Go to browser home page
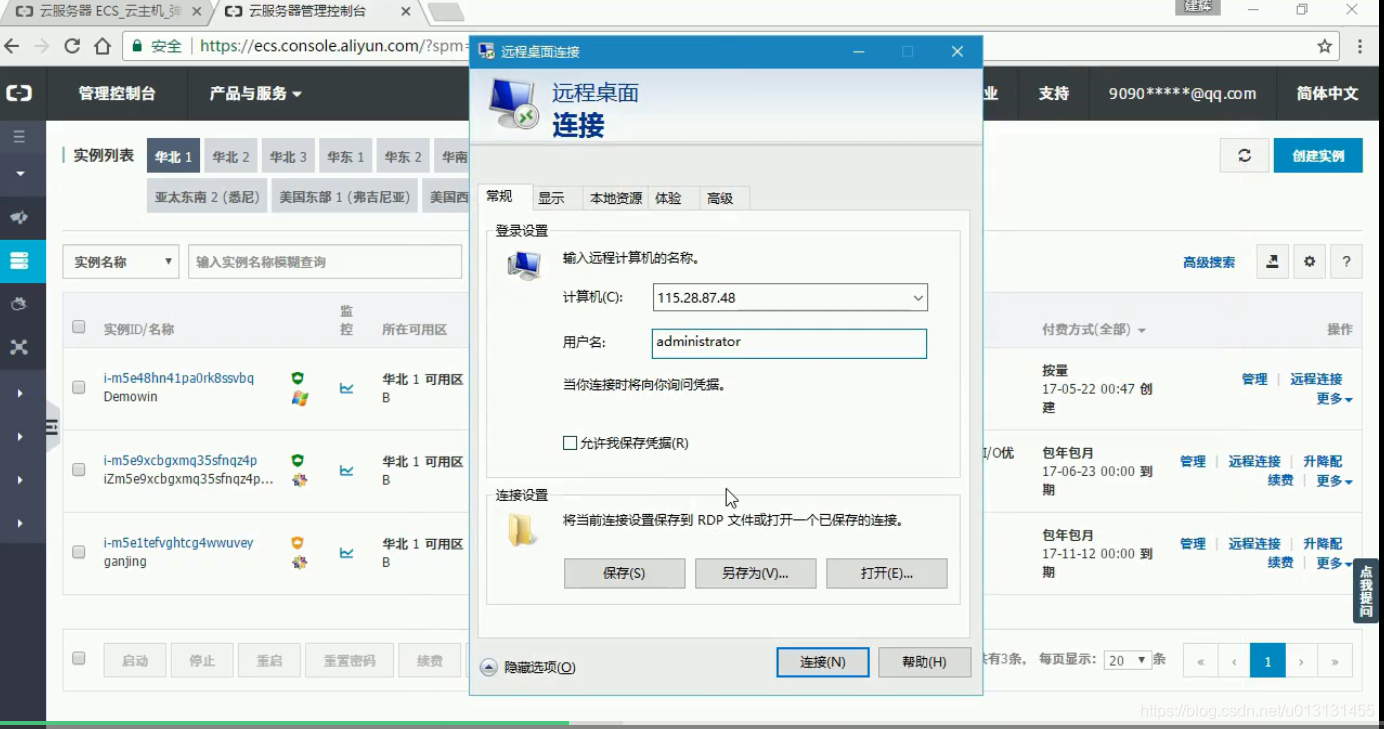The image size is (1384, 729). click(102, 46)
